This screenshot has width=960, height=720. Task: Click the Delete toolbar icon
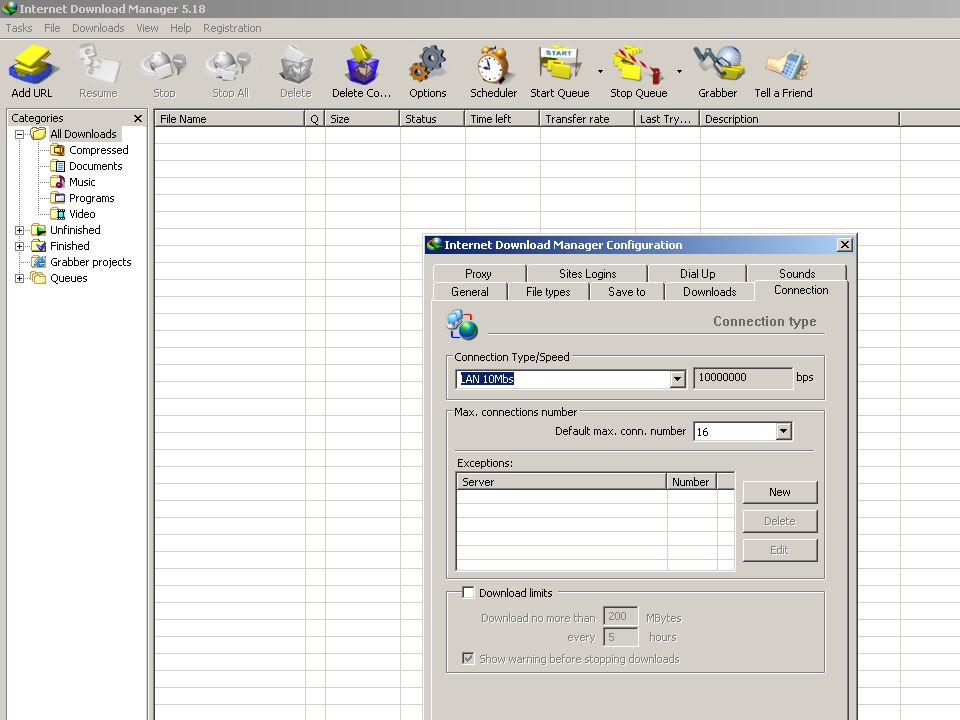pyautogui.click(x=296, y=64)
